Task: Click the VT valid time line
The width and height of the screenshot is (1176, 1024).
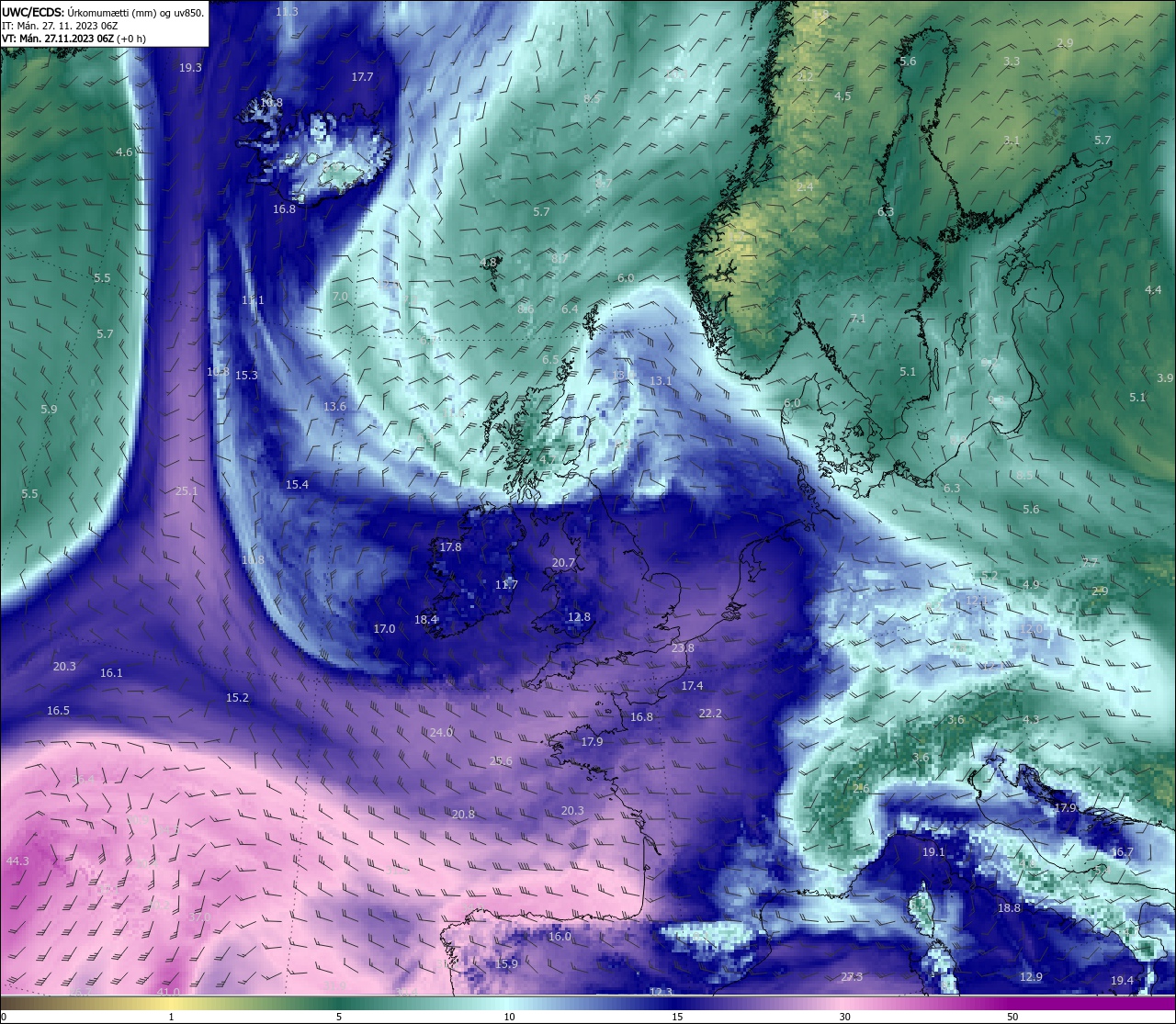Action: coord(74,39)
